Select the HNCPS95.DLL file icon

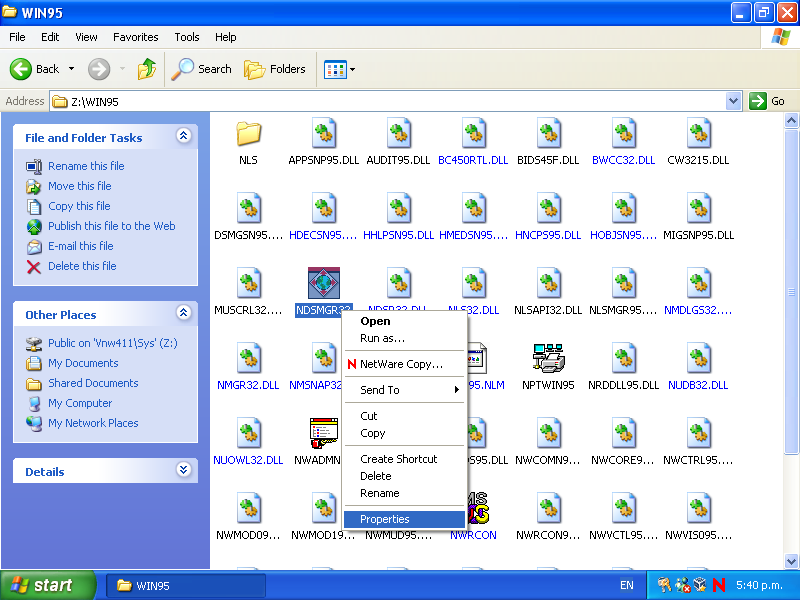548,209
